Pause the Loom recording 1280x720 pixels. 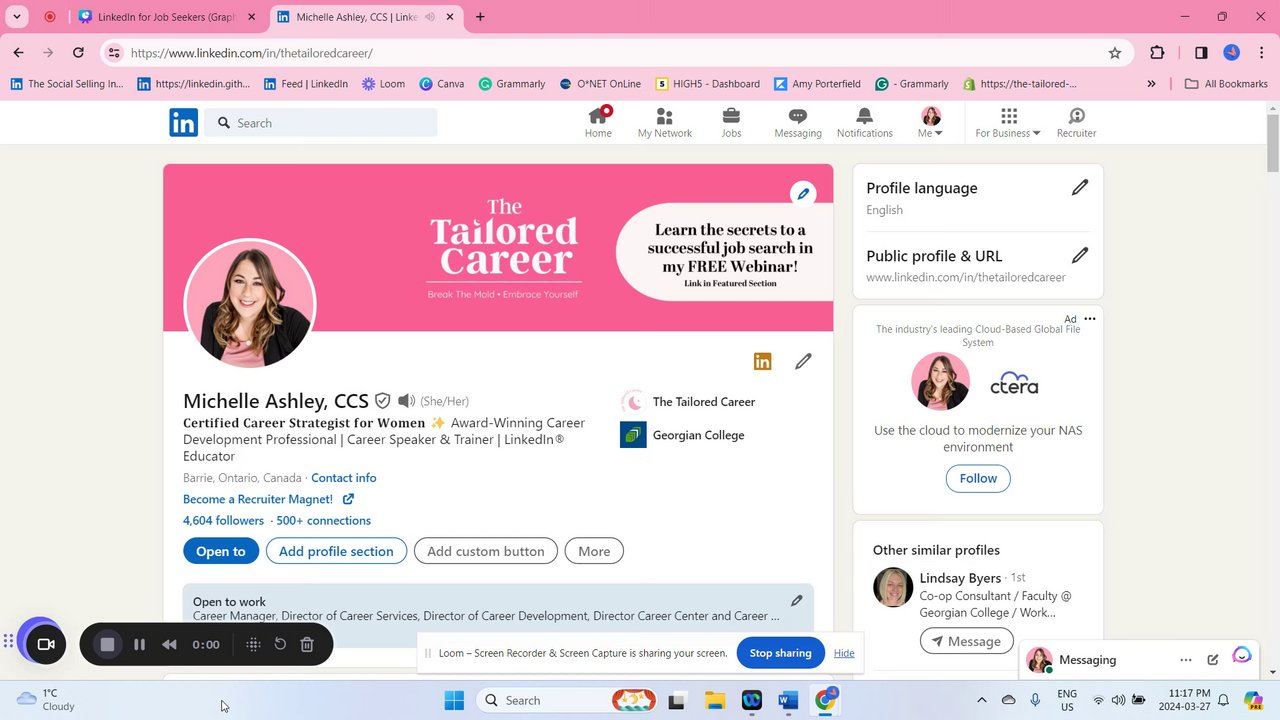click(x=139, y=645)
